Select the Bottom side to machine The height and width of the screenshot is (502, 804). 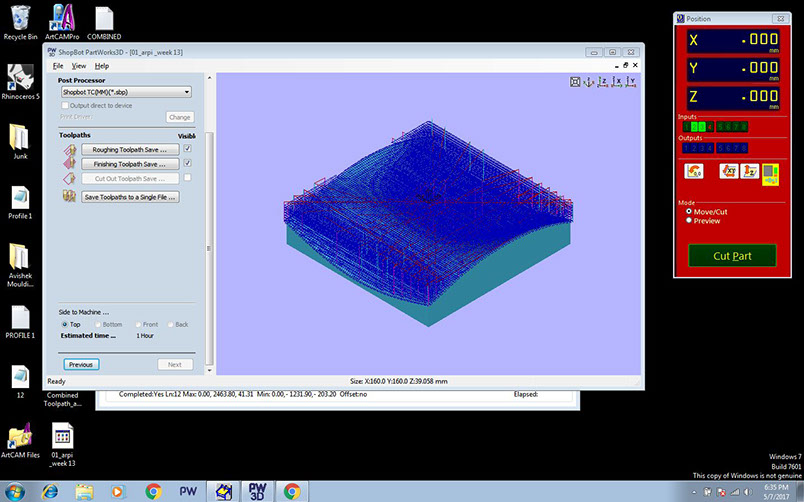(97, 325)
